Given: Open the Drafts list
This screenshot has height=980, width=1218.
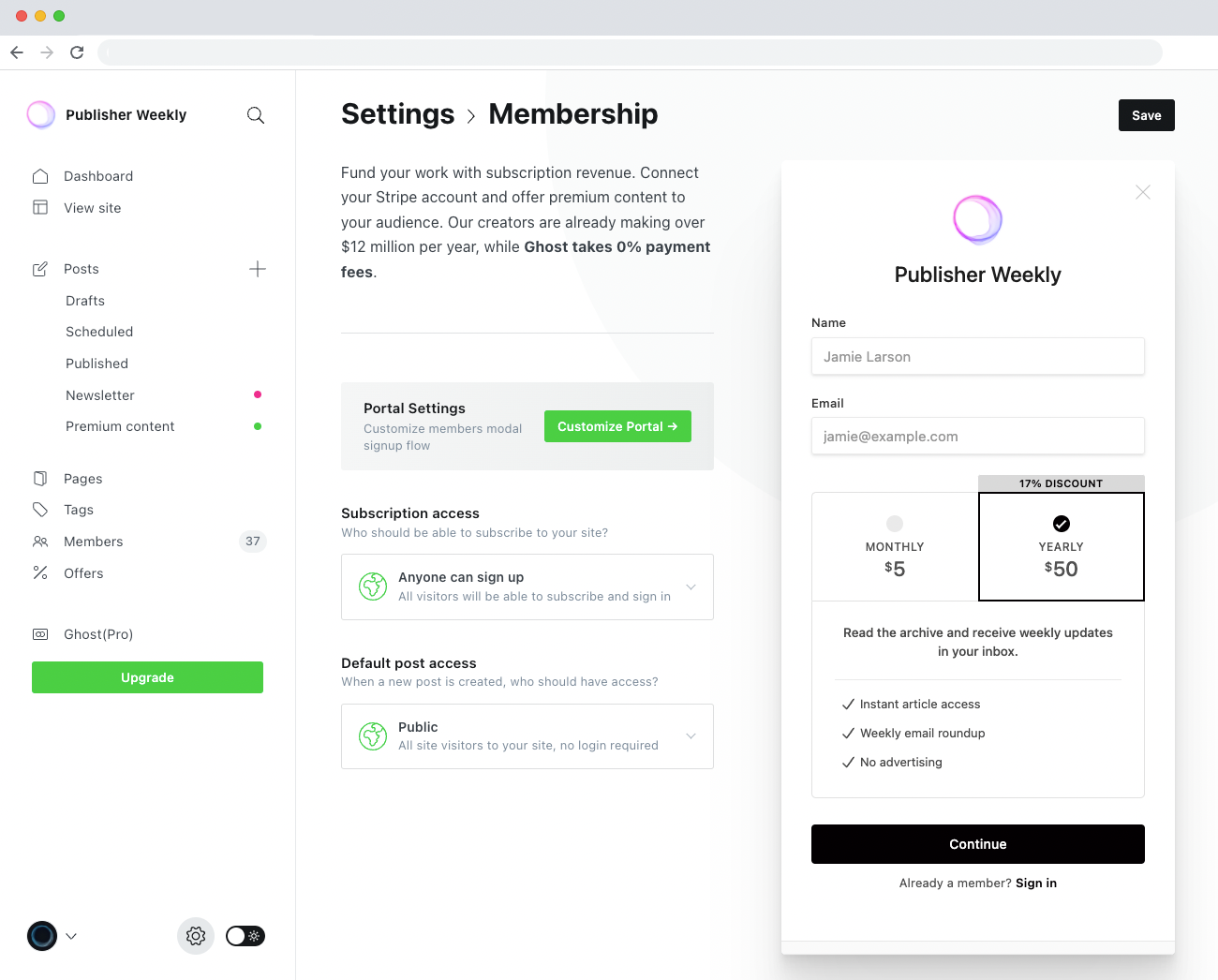Looking at the screenshot, I should tap(85, 301).
